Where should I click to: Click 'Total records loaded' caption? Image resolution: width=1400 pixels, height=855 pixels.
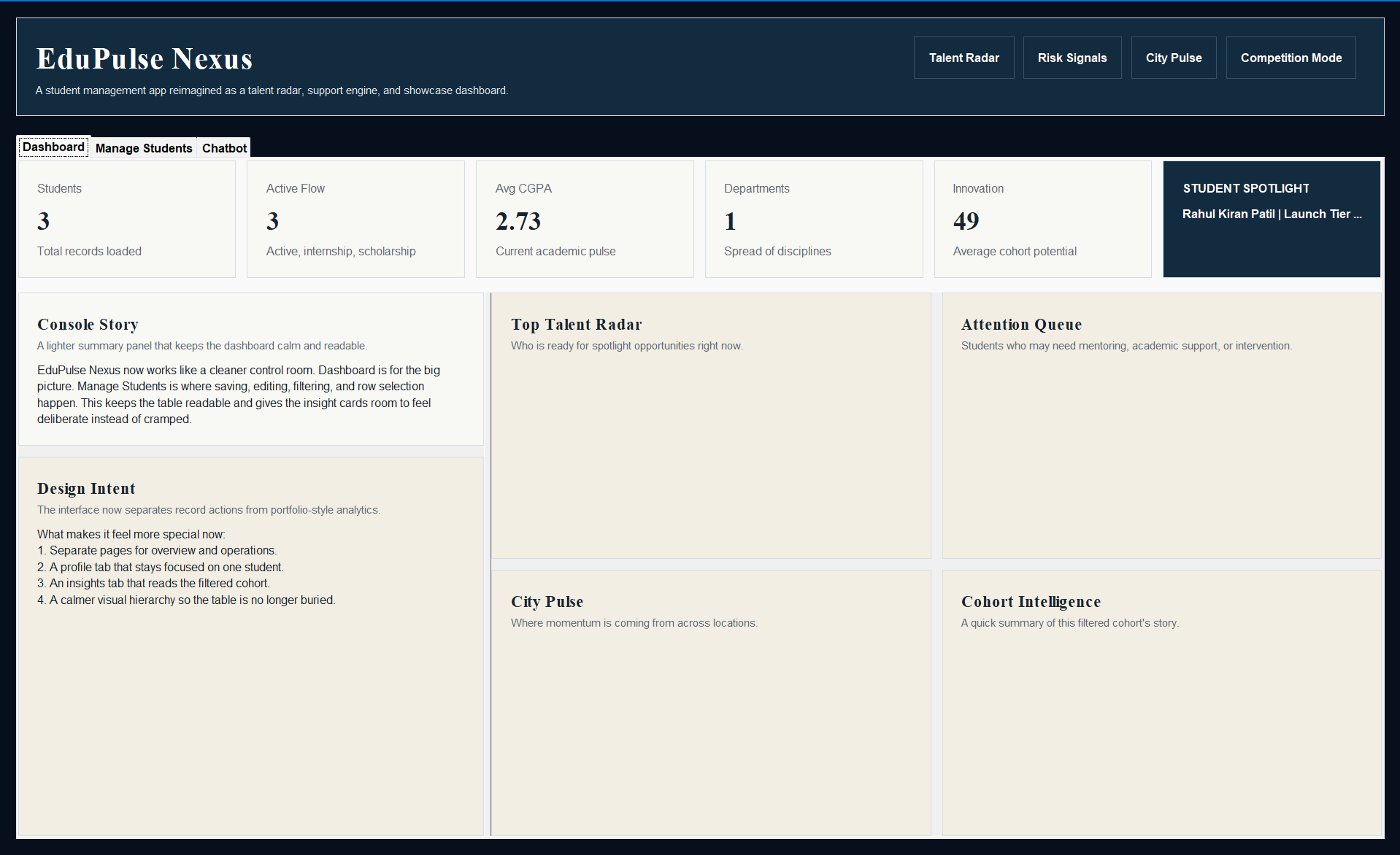click(89, 251)
